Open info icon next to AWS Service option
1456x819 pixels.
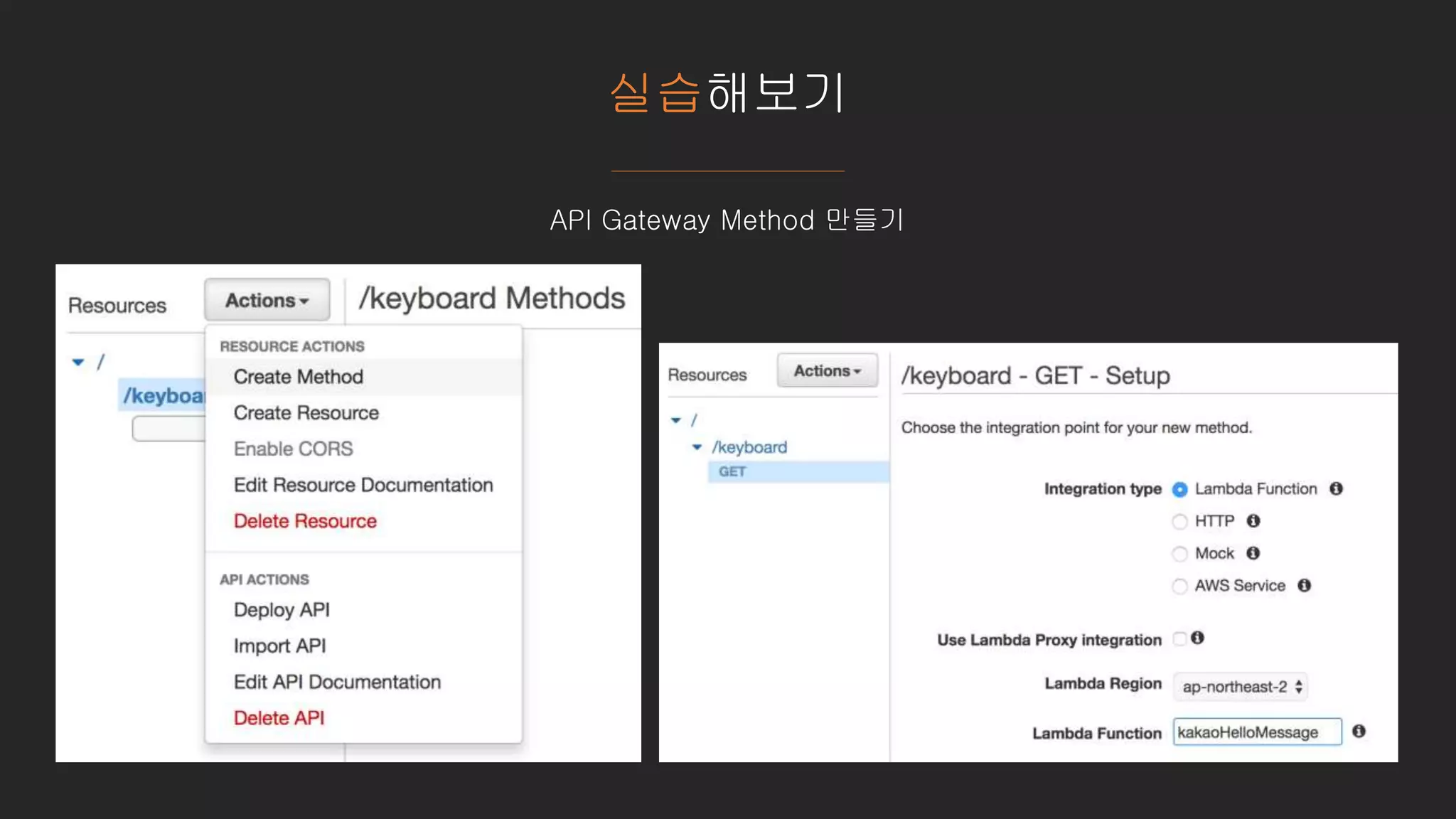[x=1305, y=585]
